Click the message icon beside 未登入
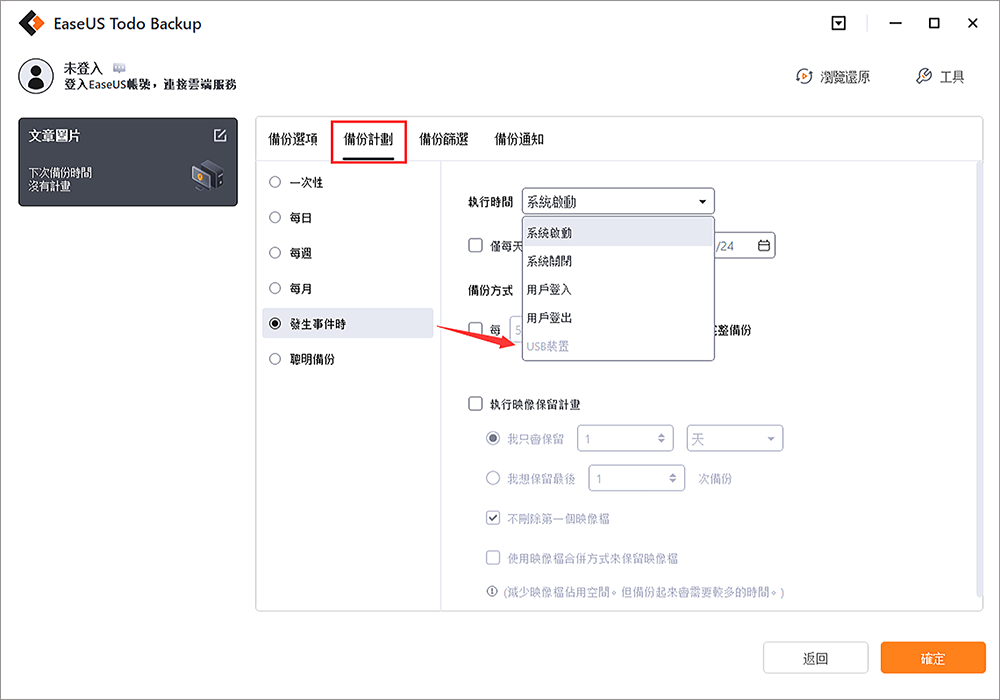 pos(119,68)
